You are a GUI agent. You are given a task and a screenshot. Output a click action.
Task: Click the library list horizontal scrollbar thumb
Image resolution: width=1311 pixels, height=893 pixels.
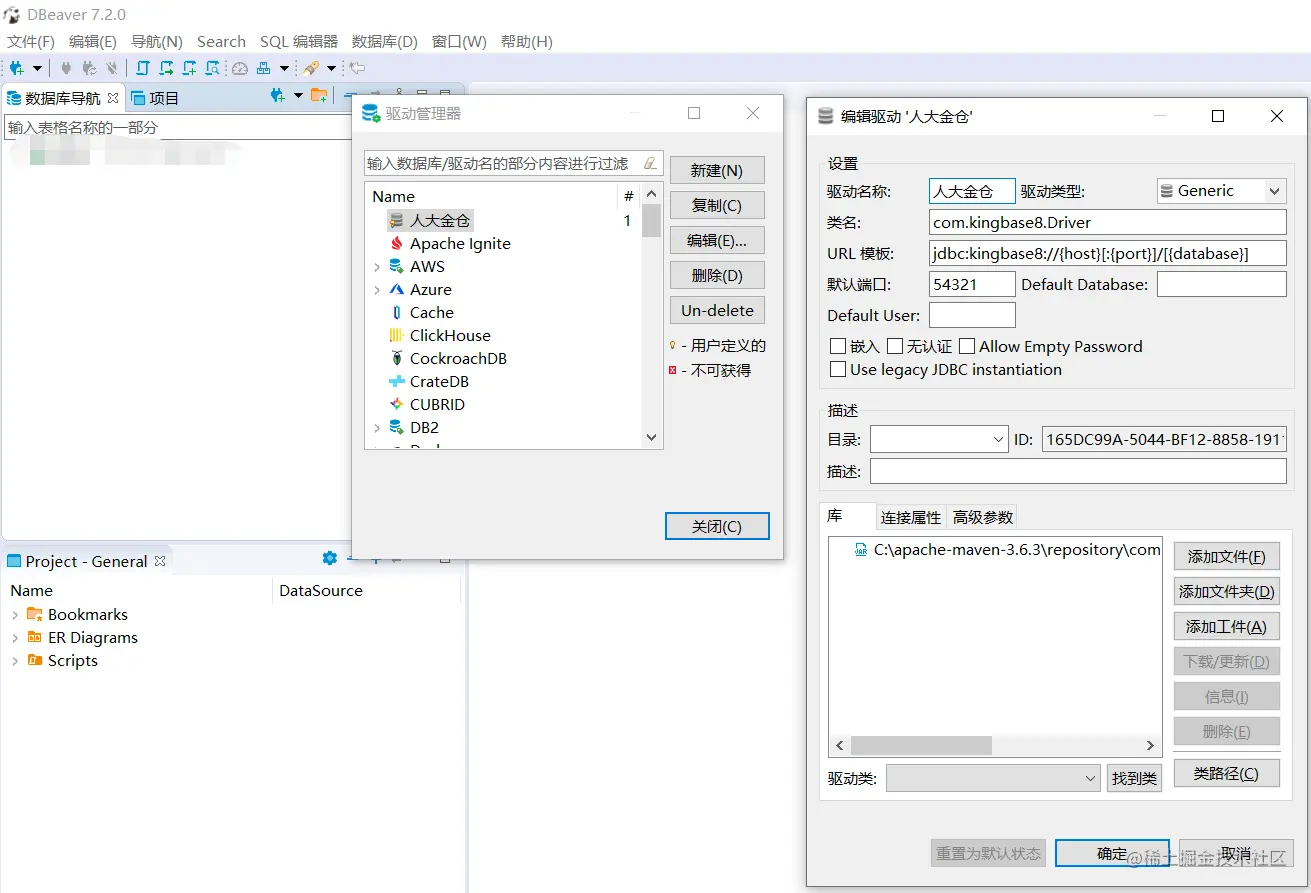coord(921,745)
